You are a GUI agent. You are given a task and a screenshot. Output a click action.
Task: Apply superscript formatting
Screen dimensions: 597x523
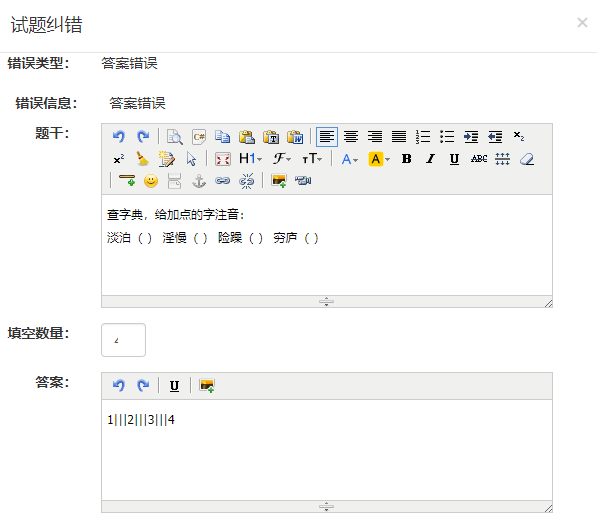coord(119,159)
